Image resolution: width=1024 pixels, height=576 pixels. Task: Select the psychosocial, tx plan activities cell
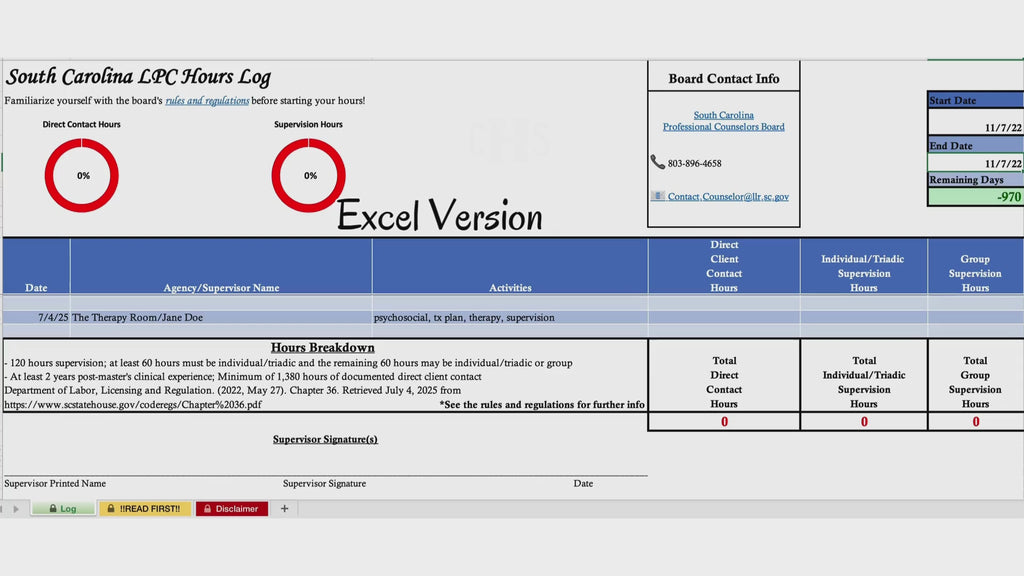510,317
